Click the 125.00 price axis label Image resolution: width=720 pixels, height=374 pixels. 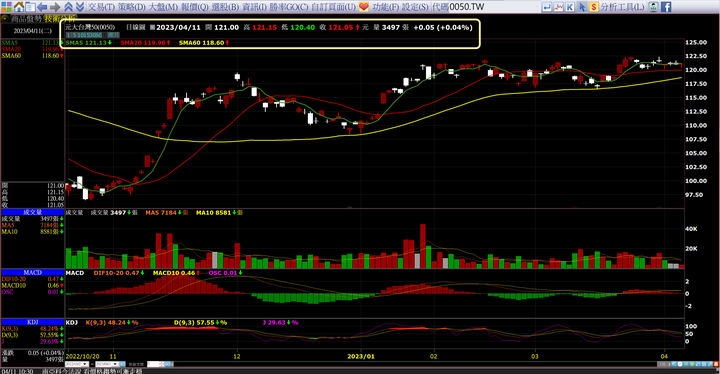coord(696,42)
